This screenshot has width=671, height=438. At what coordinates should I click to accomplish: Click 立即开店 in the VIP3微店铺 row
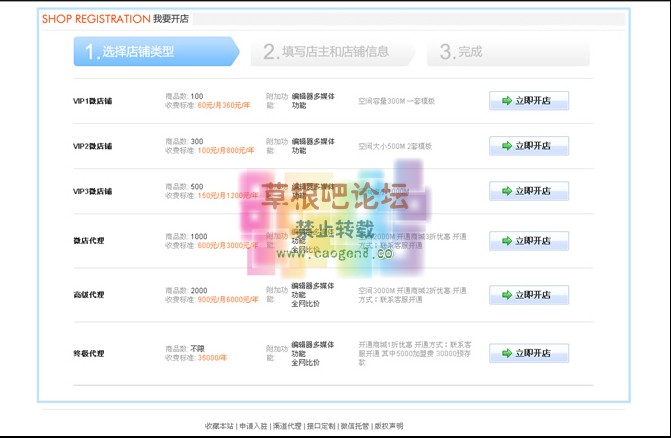coord(528,190)
